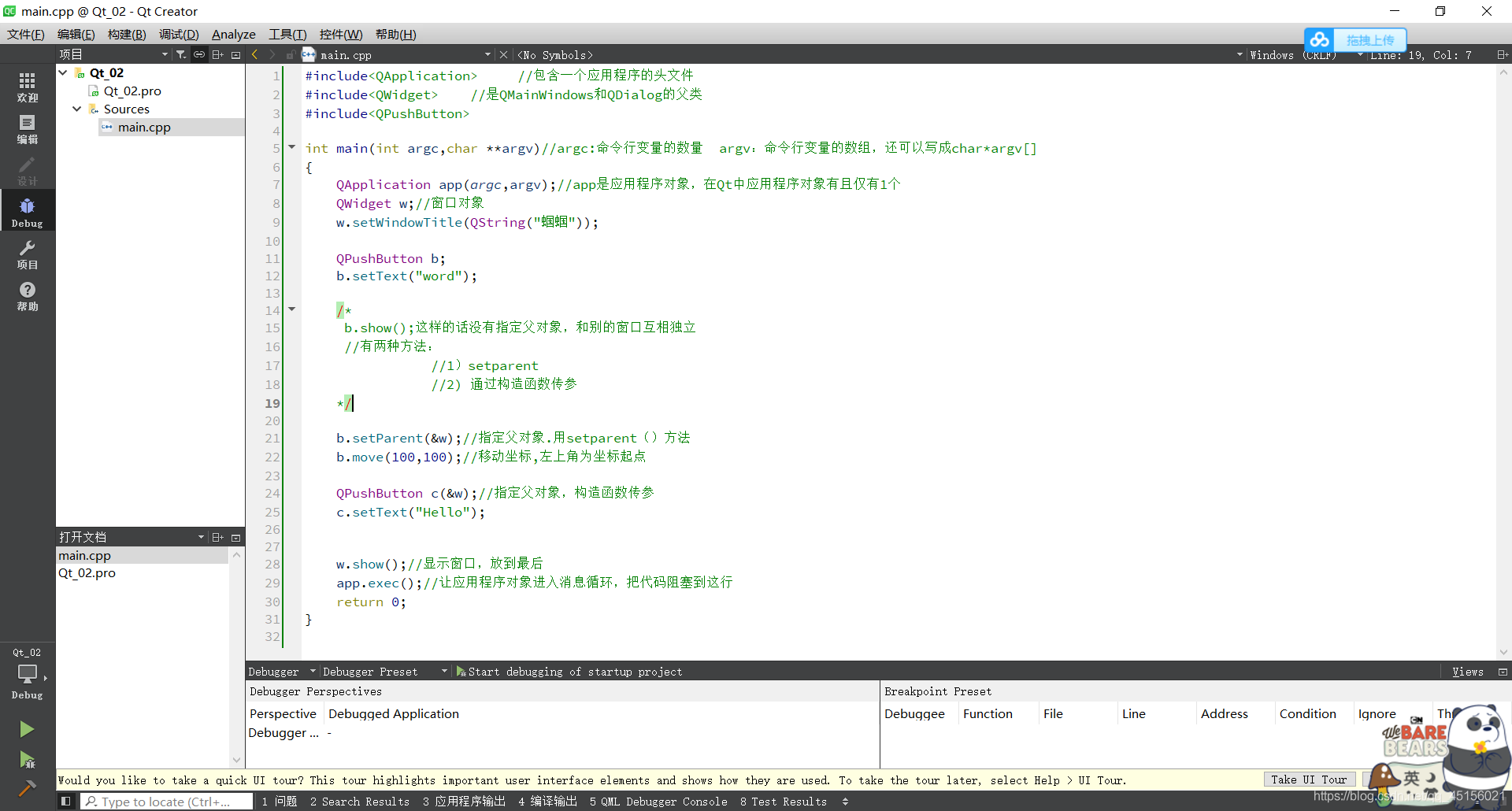Go forward in navigation history
The width and height of the screenshot is (1512, 811).
[272, 54]
